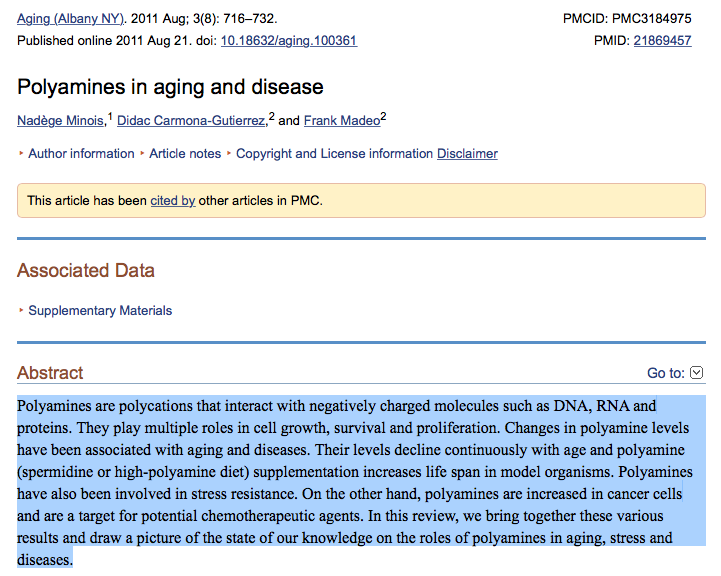Click the Associated Data heading
Image resolution: width=721 pixels, height=576 pixels.
pos(86,271)
